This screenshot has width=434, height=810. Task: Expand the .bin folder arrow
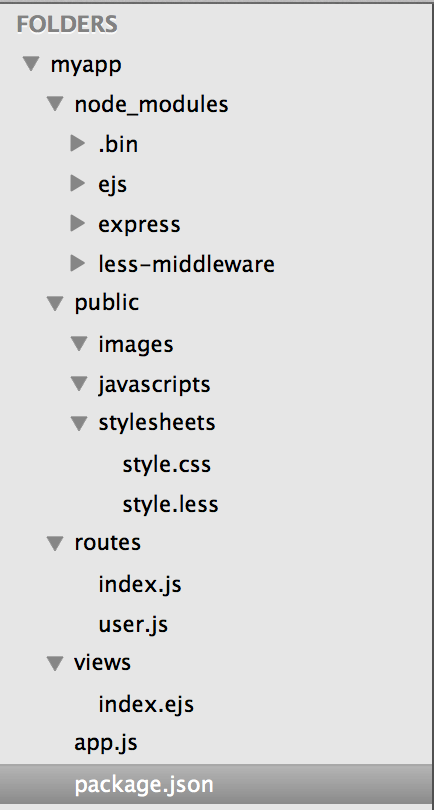point(78,143)
